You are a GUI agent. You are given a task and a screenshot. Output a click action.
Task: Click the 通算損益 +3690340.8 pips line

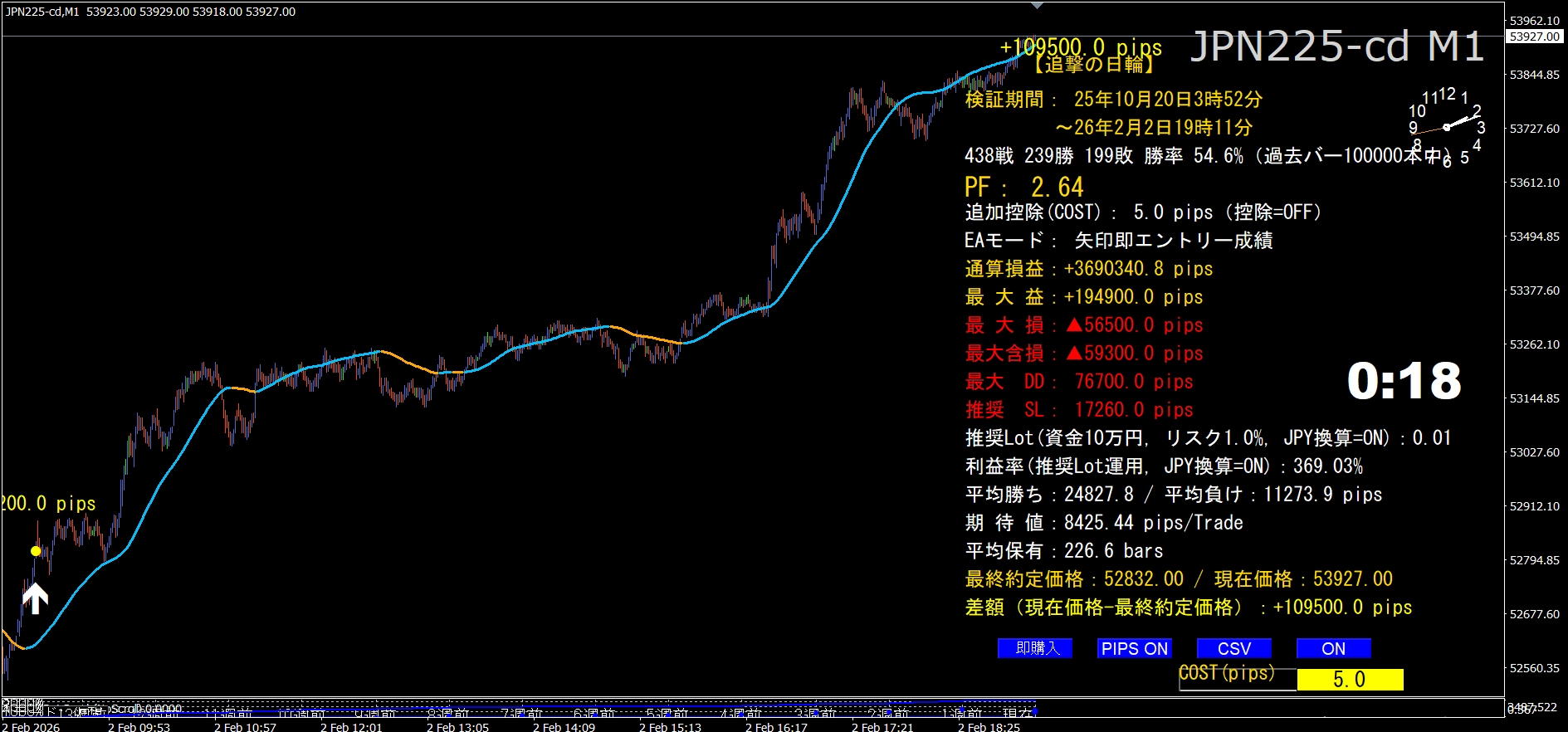point(1089,269)
